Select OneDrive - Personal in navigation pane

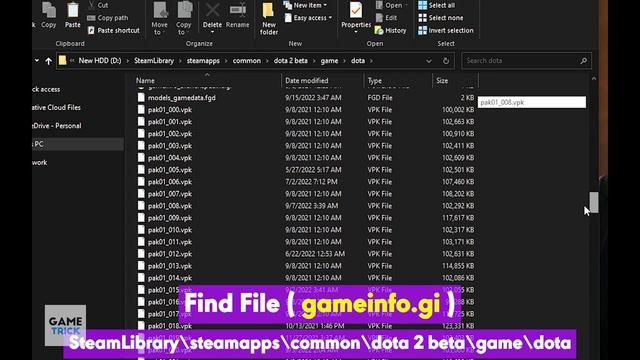(x=57, y=126)
